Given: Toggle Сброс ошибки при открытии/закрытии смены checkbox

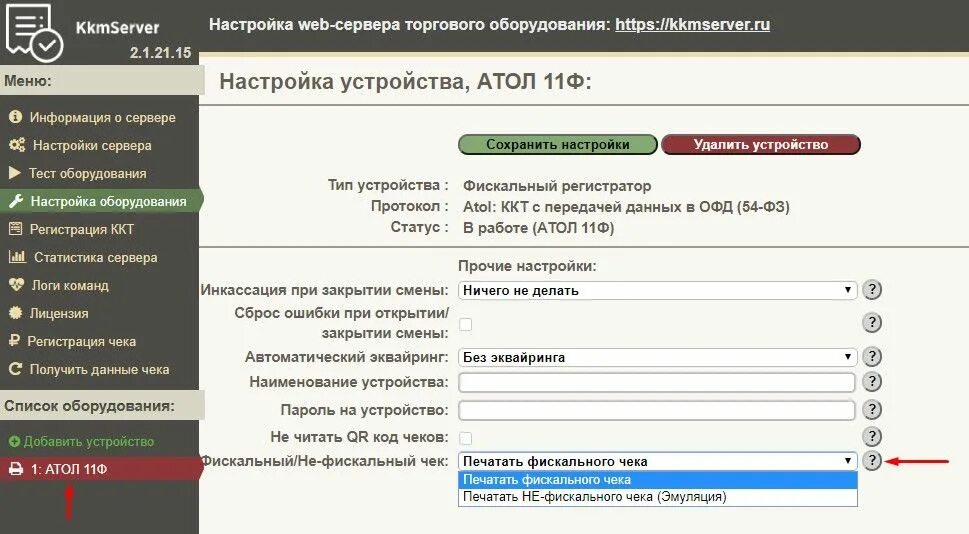Looking at the screenshot, I should tap(465, 324).
